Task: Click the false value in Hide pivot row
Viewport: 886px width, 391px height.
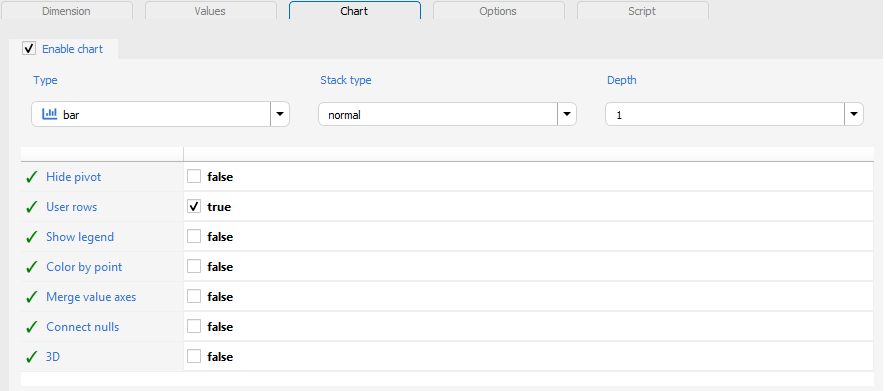Action: (220, 177)
